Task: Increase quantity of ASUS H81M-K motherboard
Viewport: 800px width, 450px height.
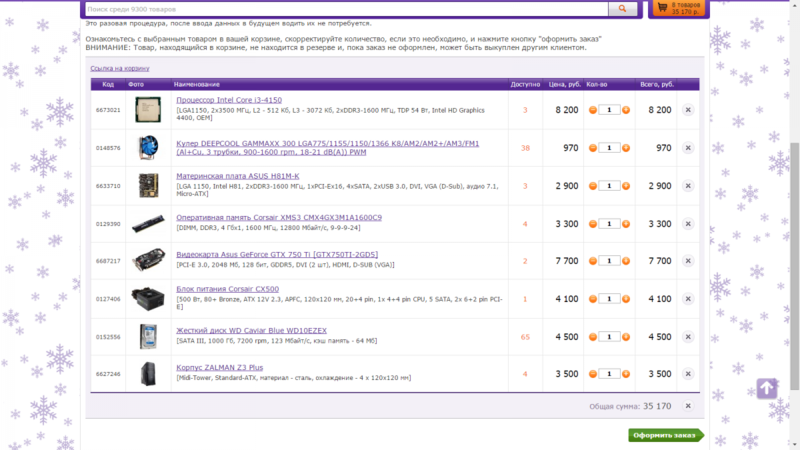Action: (626, 186)
